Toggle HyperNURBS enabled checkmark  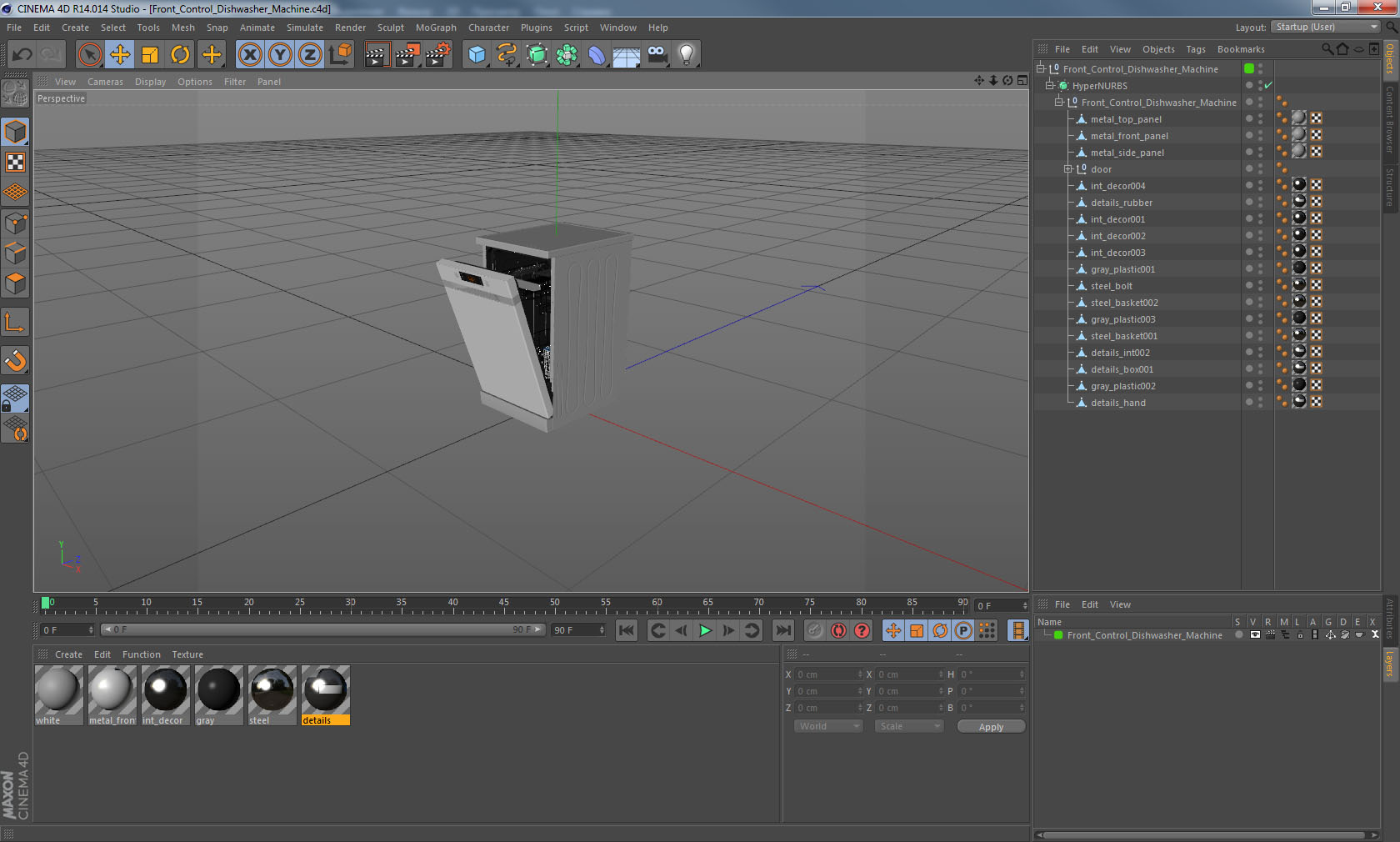click(x=1268, y=85)
